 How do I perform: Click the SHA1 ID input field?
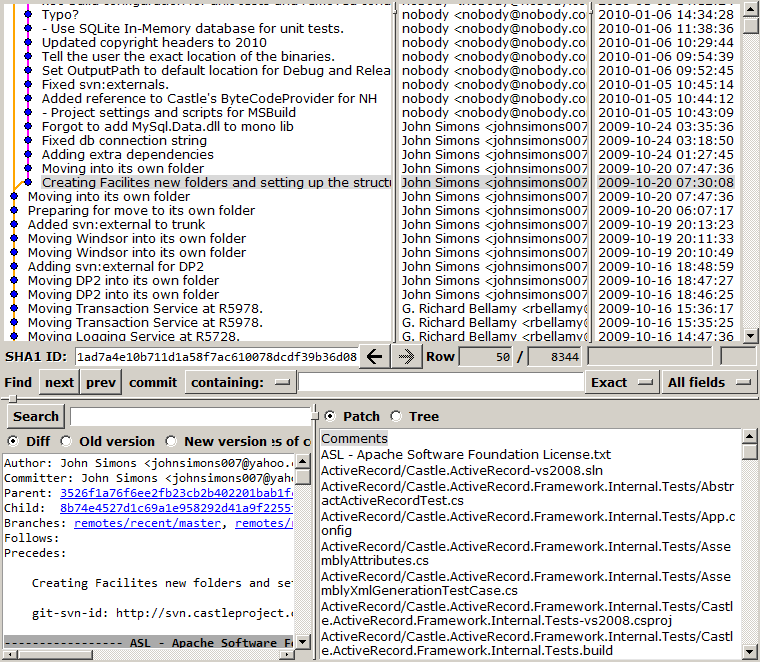click(217, 357)
